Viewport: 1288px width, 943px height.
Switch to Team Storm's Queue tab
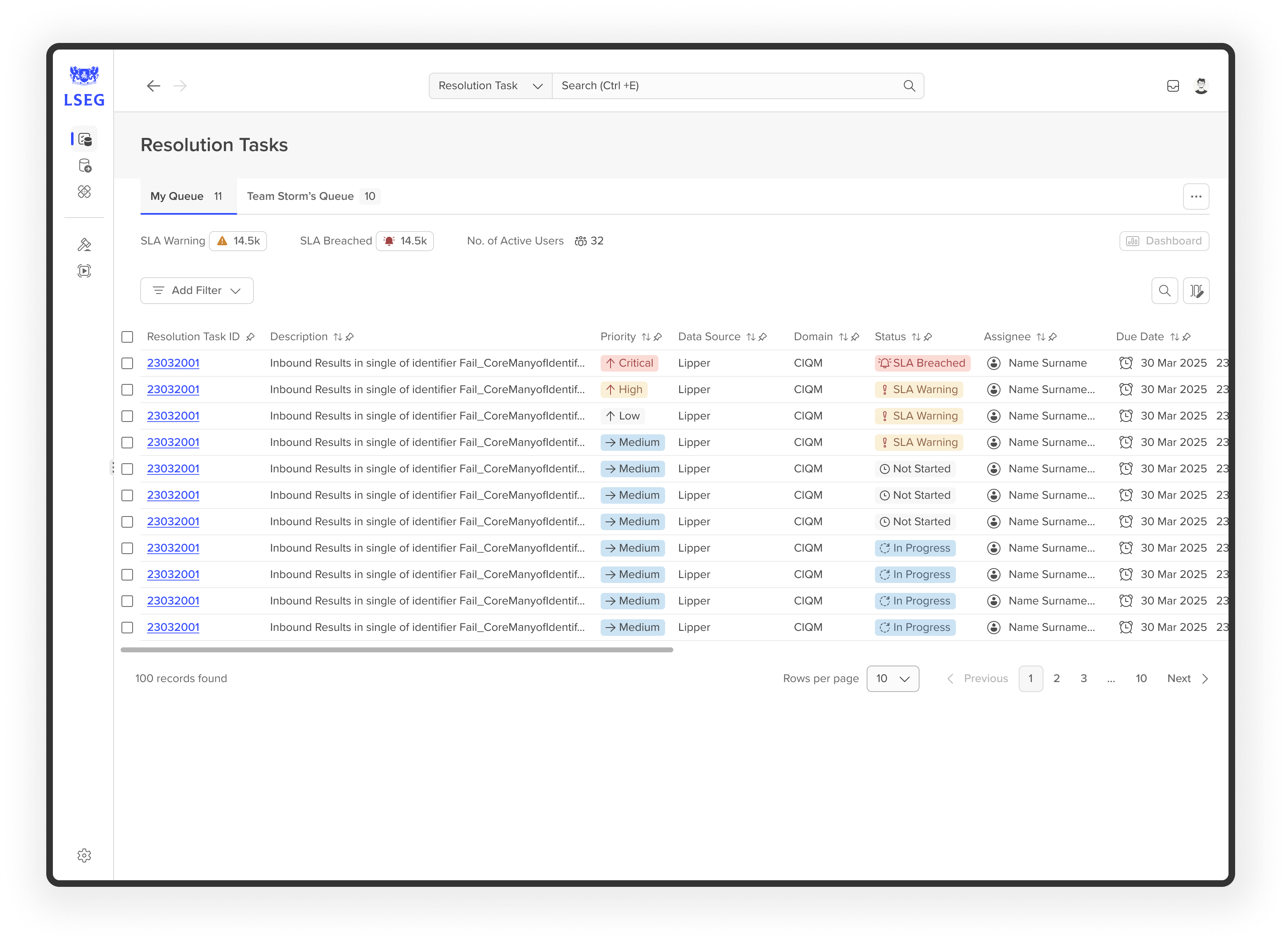(312, 197)
